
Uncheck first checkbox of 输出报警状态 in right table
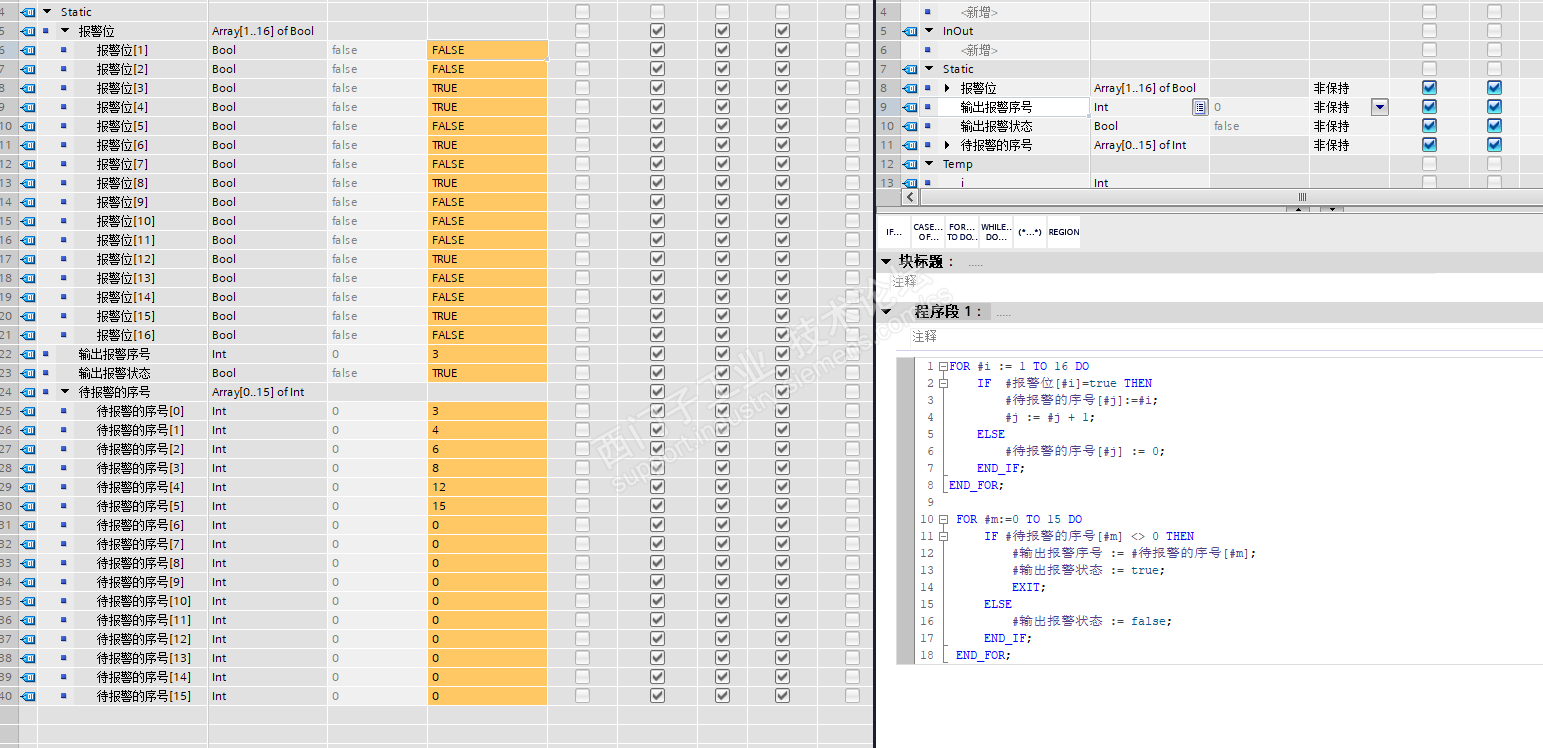tap(1429, 126)
